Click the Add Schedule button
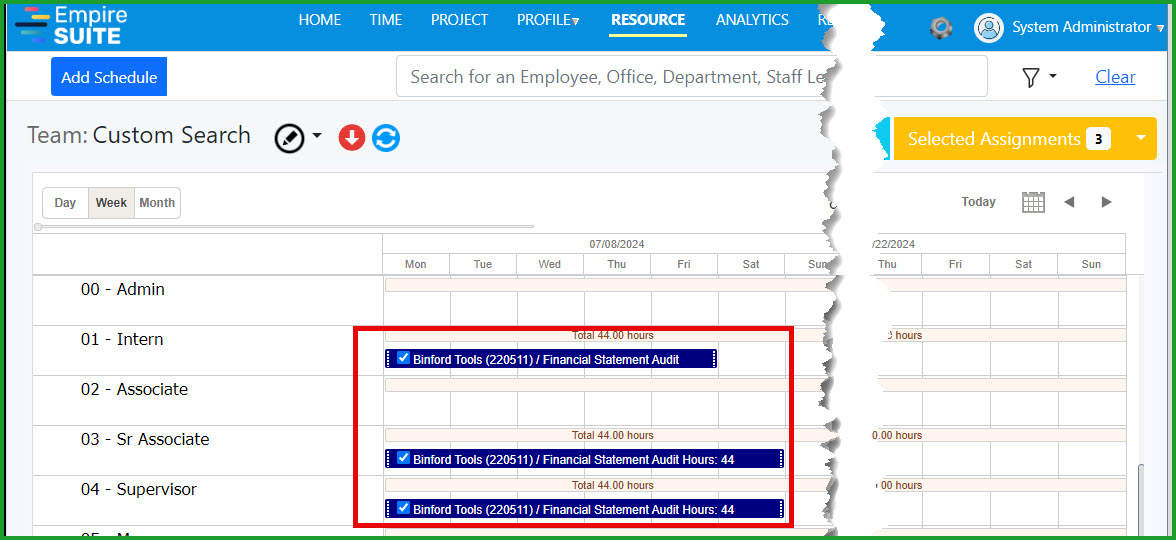Screen dimensions: 1176x540 pyautogui.click(x=109, y=77)
